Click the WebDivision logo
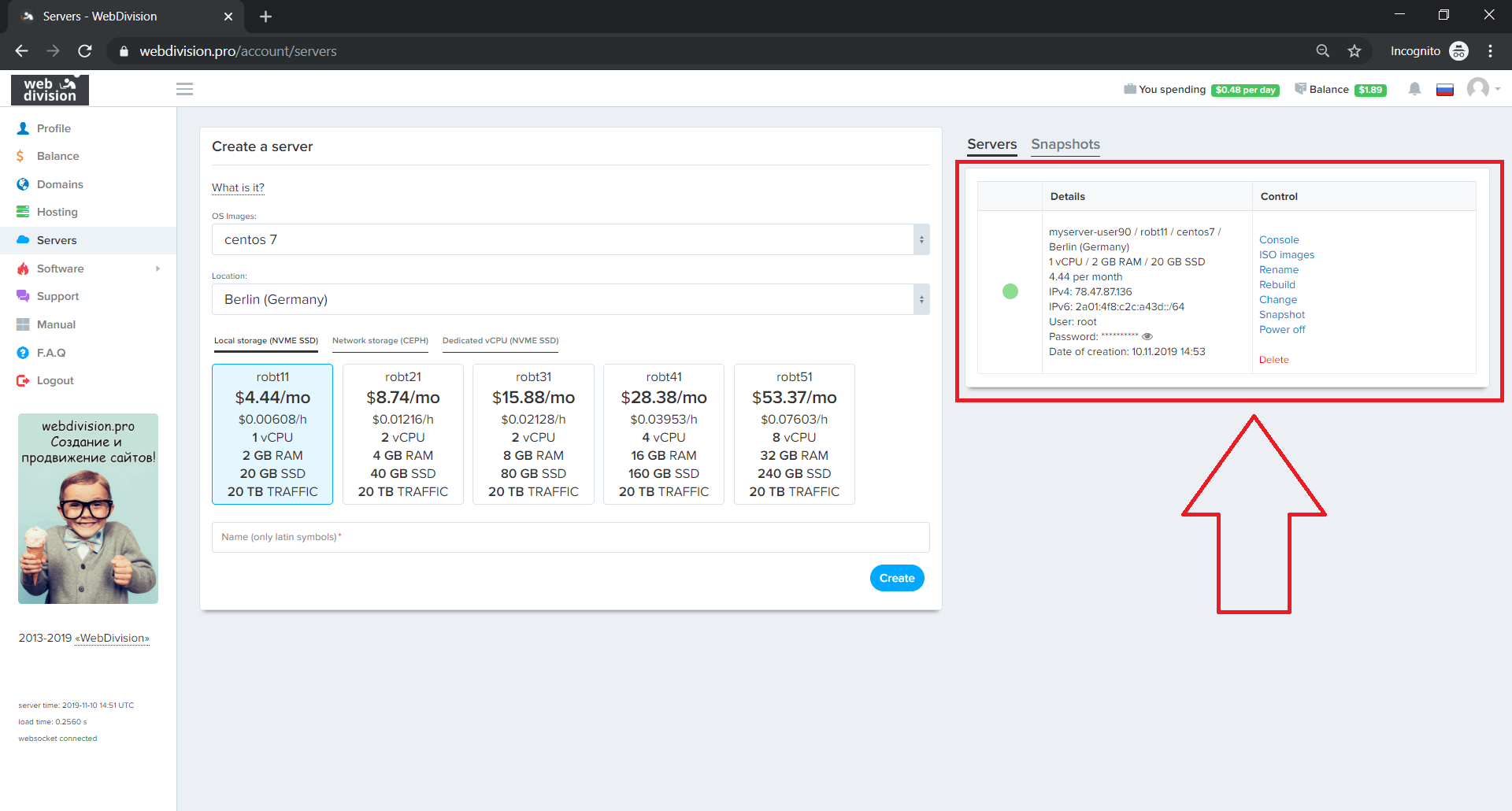The height and width of the screenshot is (811, 1512). (50, 90)
